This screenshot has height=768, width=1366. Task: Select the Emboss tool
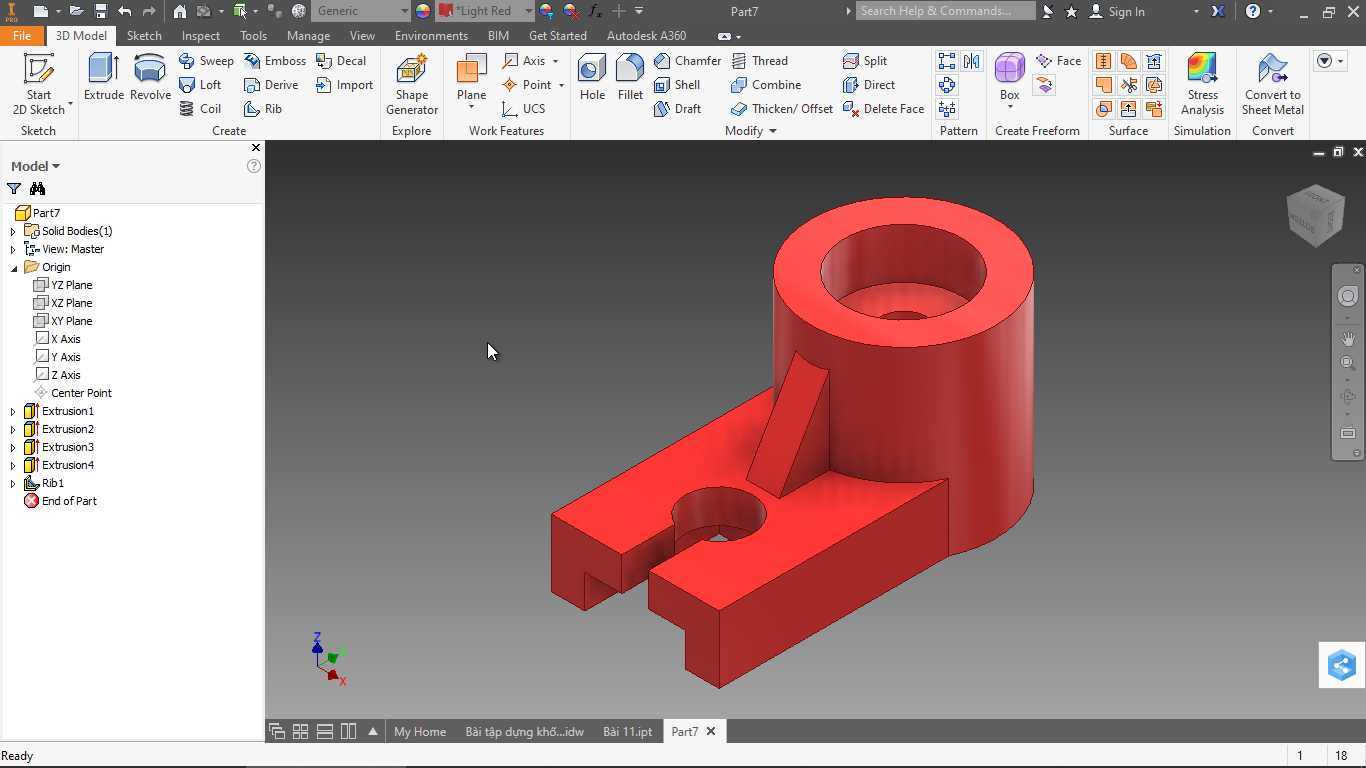(275, 61)
